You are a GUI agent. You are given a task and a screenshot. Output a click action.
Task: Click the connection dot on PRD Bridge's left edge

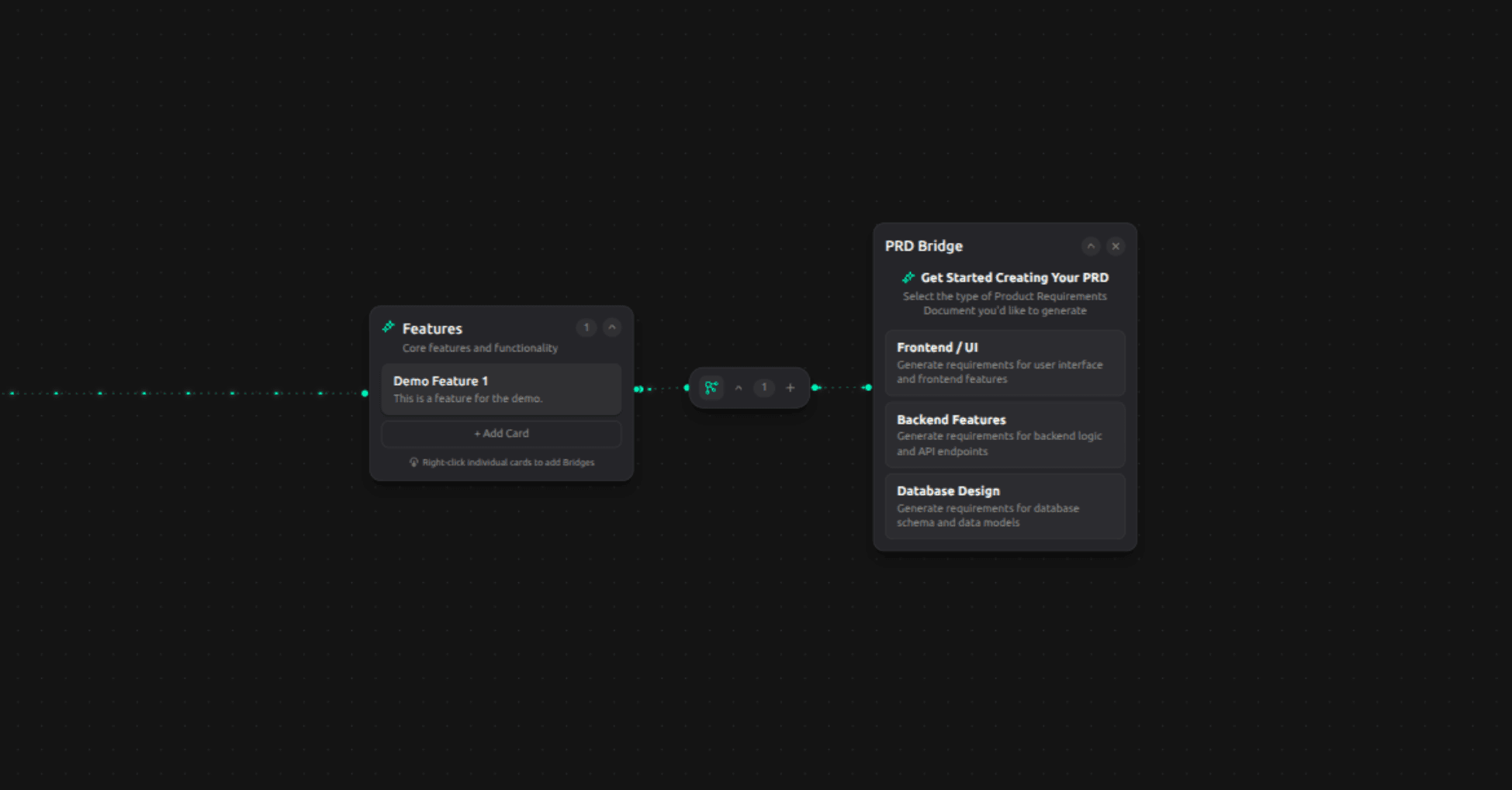868,387
